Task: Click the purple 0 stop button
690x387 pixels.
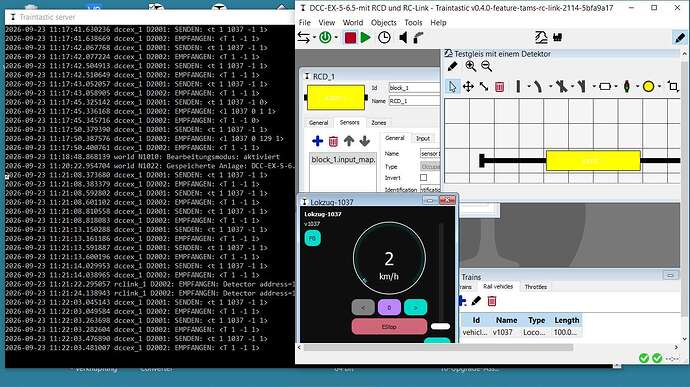Action: [x=389, y=307]
